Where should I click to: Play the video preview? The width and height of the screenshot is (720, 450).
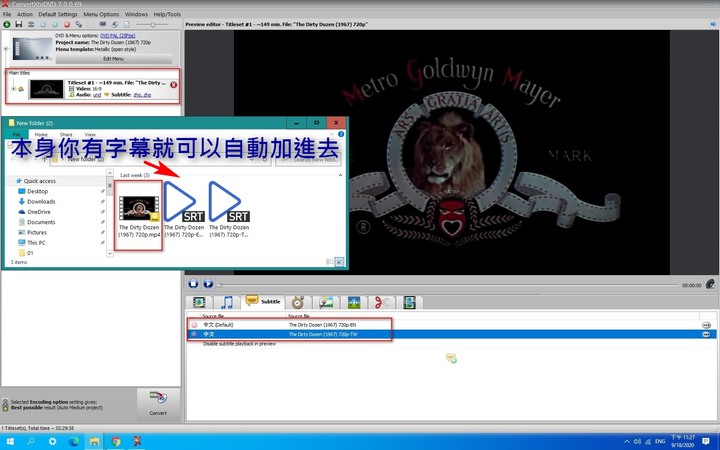click(x=208, y=284)
